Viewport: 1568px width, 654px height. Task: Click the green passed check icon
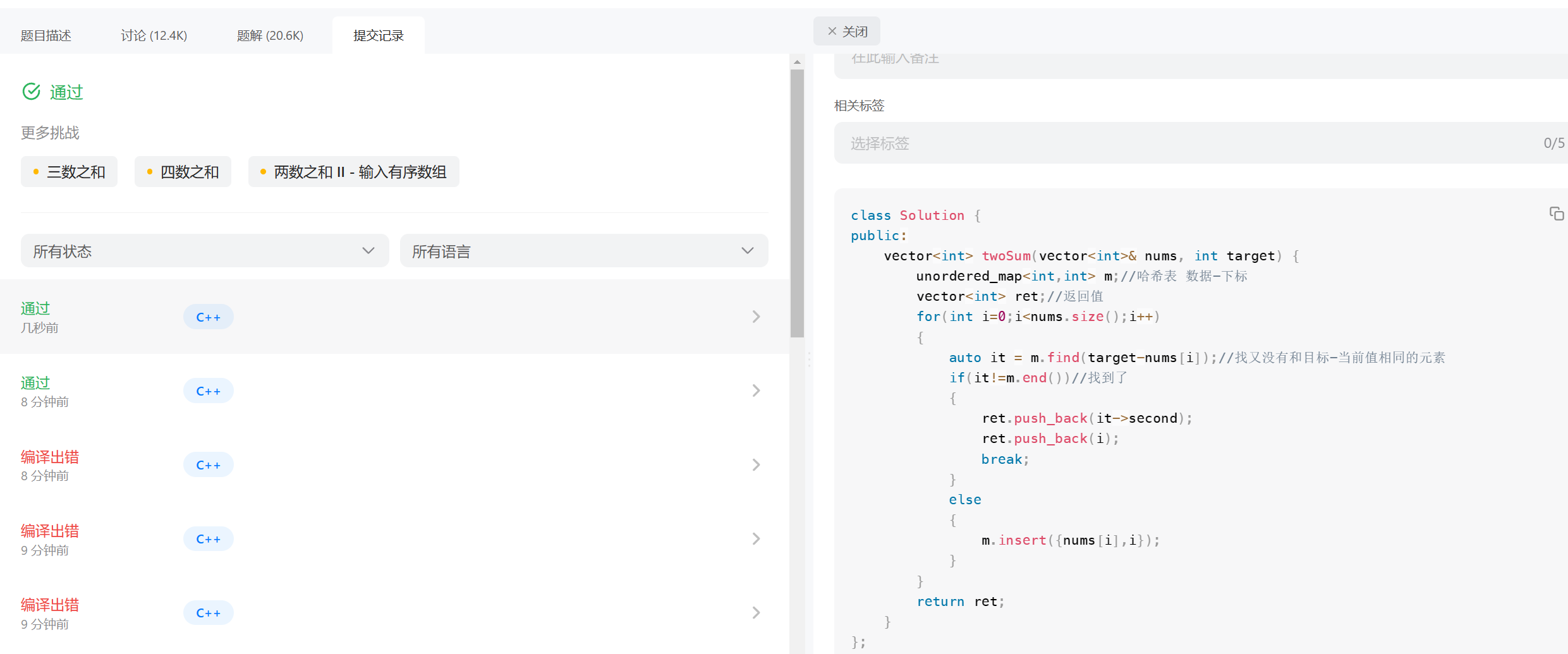point(32,92)
